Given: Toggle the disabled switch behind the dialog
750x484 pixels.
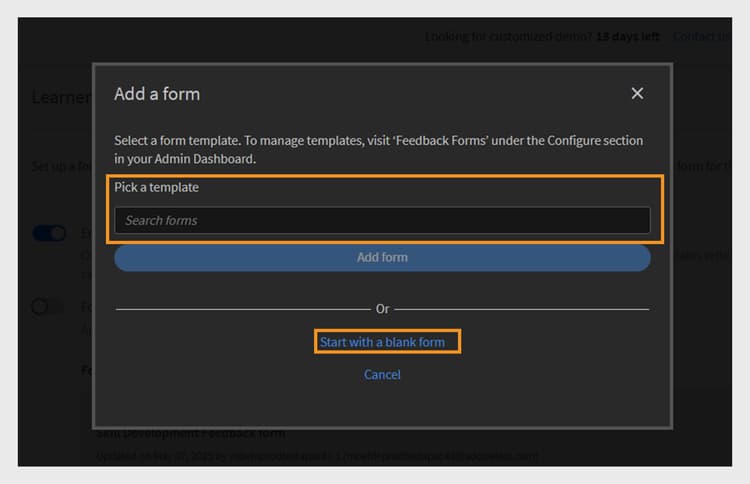Looking at the screenshot, I should point(47,306).
